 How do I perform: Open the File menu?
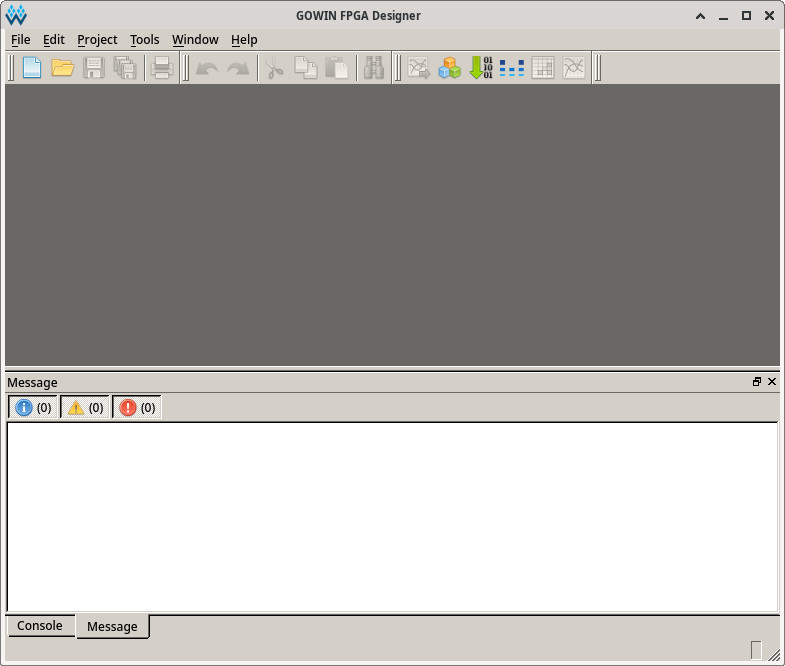pyautogui.click(x=21, y=40)
